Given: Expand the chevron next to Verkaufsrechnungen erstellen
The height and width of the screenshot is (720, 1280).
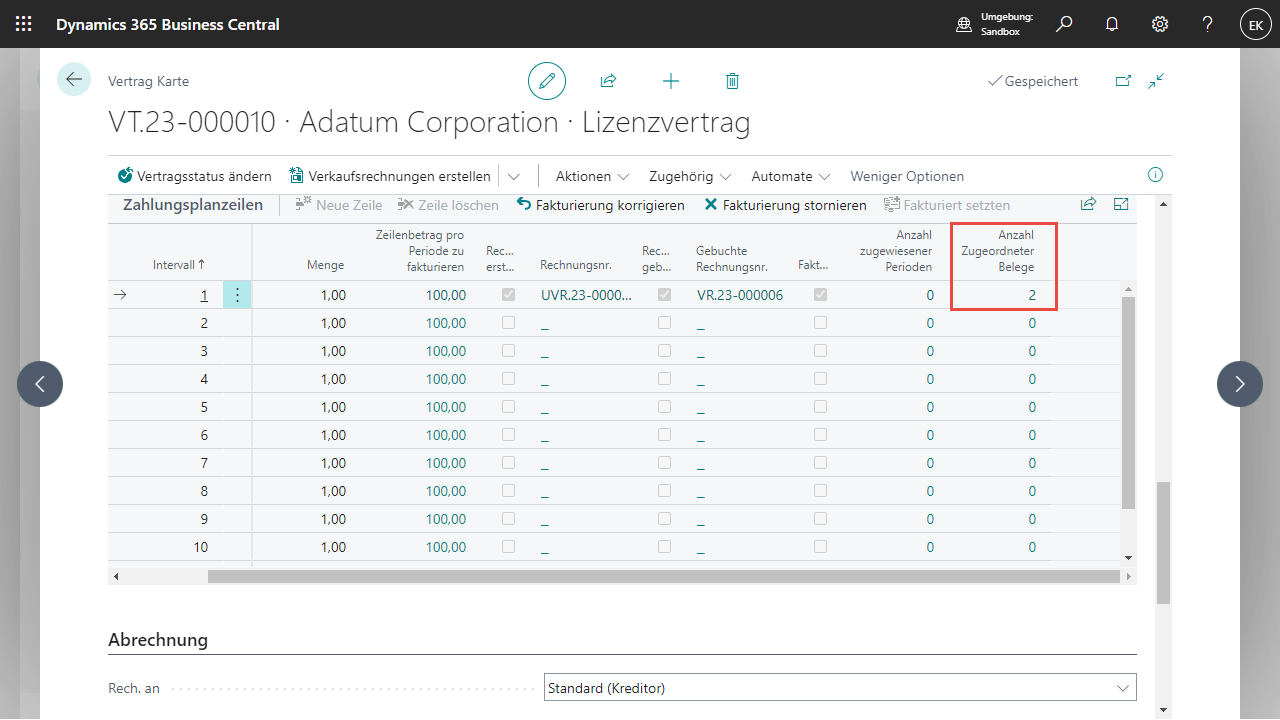Looking at the screenshot, I should point(514,176).
